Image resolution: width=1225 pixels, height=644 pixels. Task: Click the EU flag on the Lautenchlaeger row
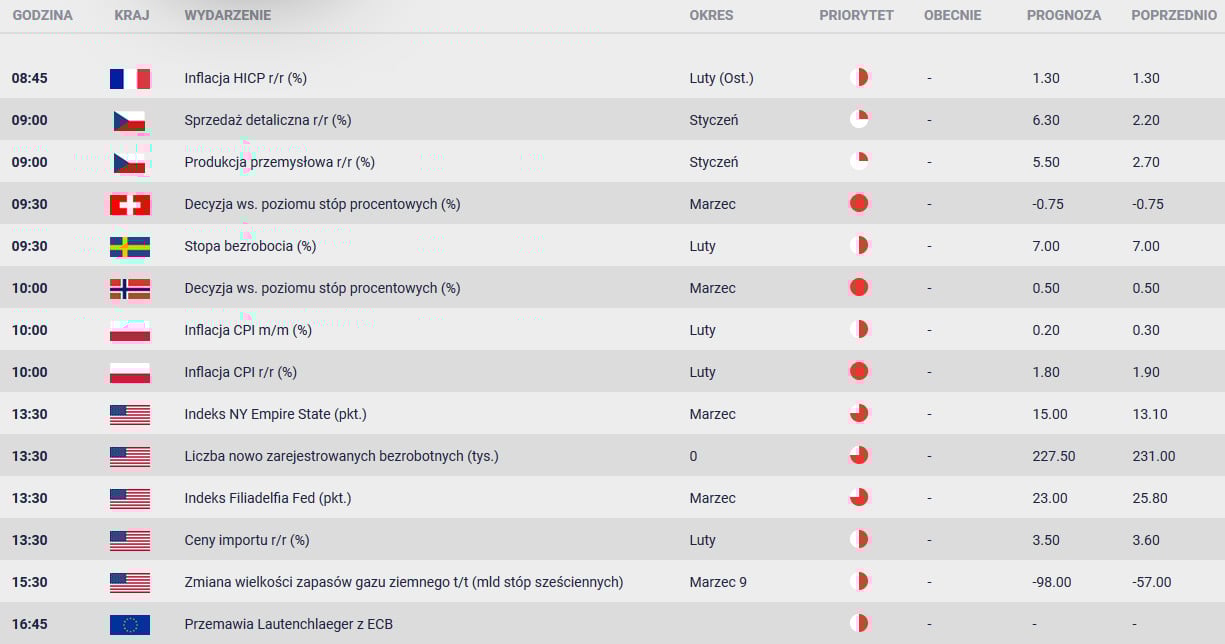click(130, 624)
